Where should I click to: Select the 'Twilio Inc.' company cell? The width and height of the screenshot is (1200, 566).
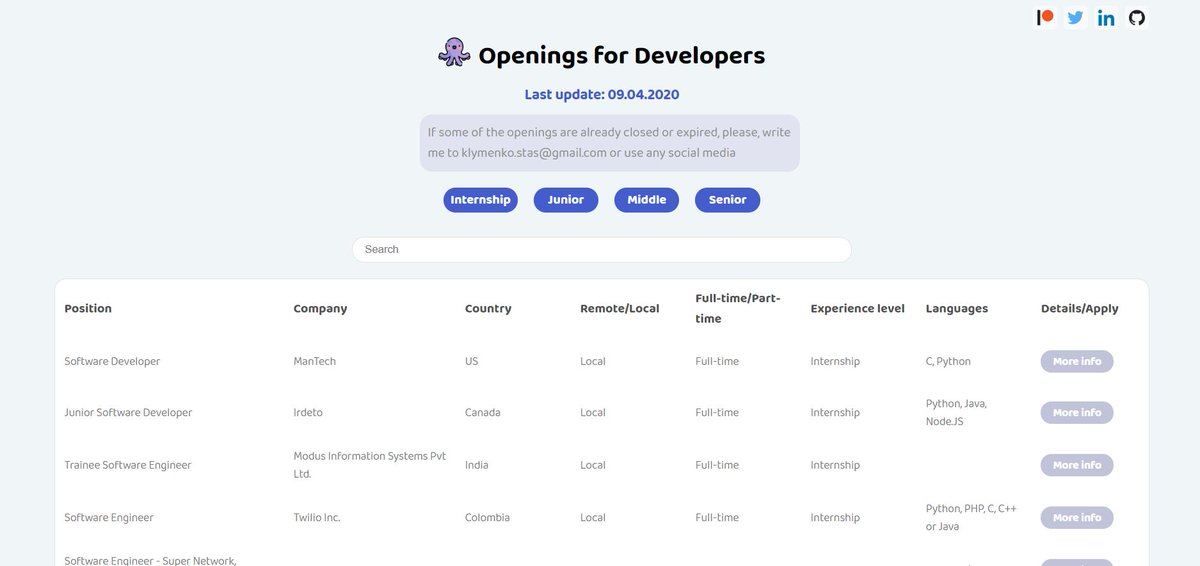pyautogui.click(x=318, y=517)
